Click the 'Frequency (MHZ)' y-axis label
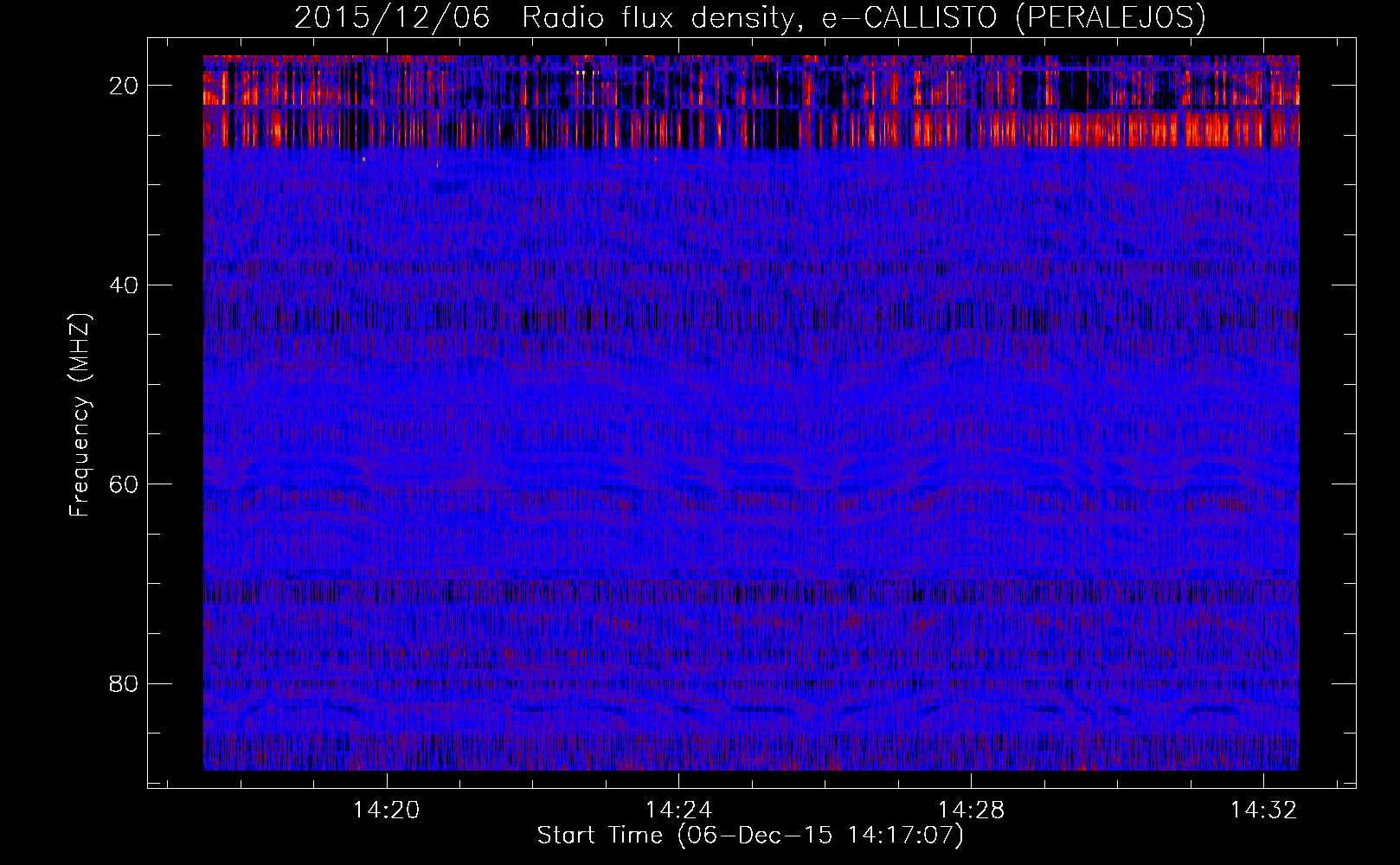The height and width of the screenshot is (865, 1400). click(80, 415)
